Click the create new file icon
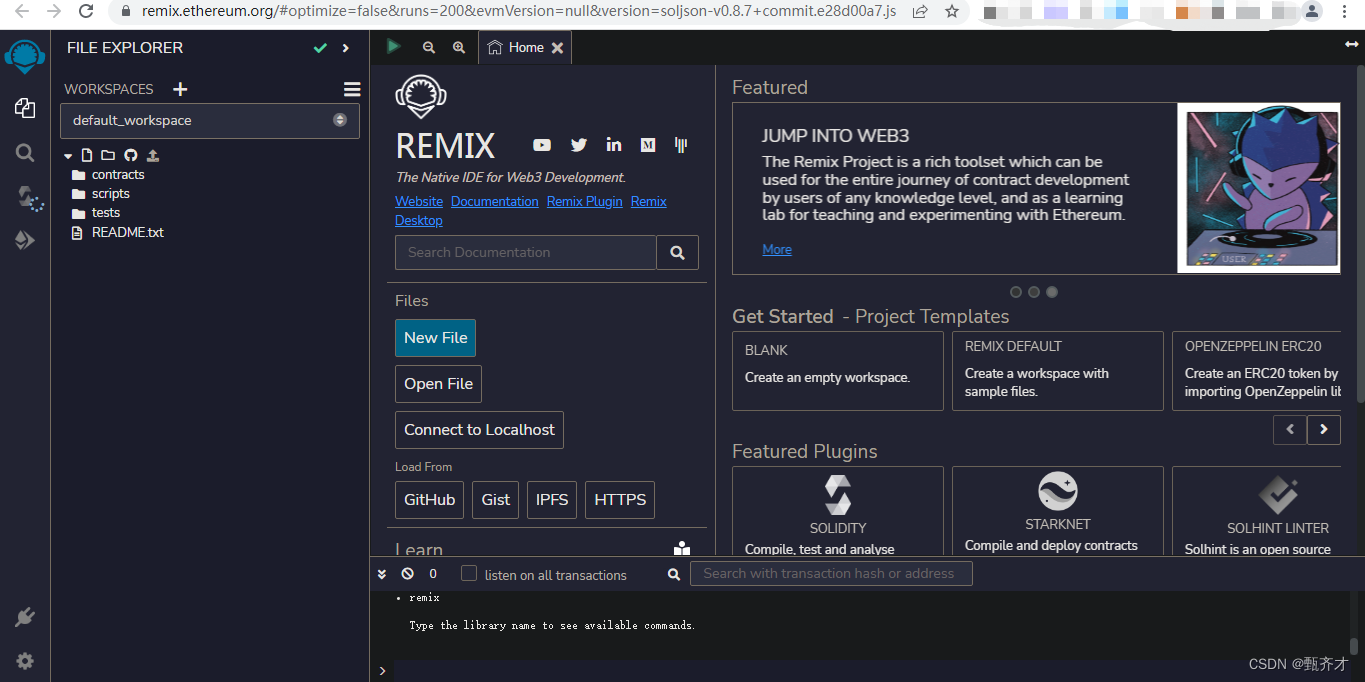This screenshot has height=682, width=1365. (x=87, y=155)
